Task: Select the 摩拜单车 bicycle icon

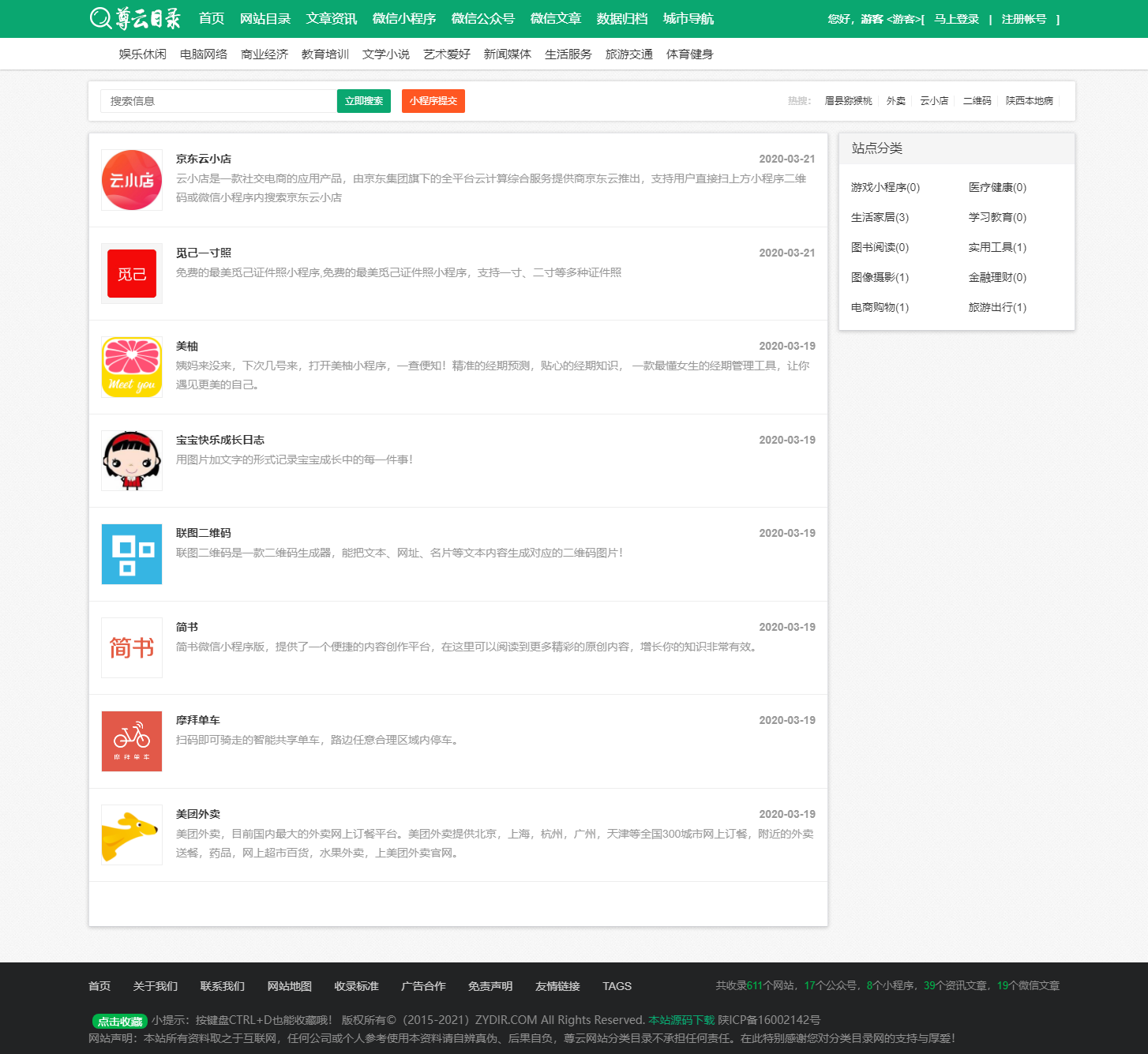Action: [x=132, y=741]
